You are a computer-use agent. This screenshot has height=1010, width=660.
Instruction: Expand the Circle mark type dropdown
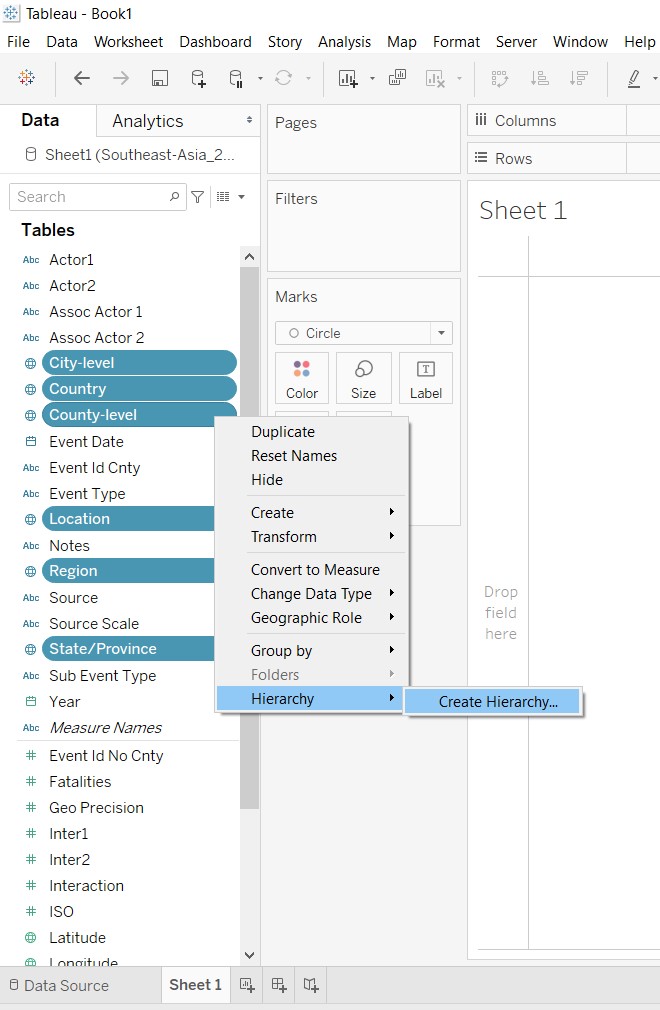[x=441, y=333]
